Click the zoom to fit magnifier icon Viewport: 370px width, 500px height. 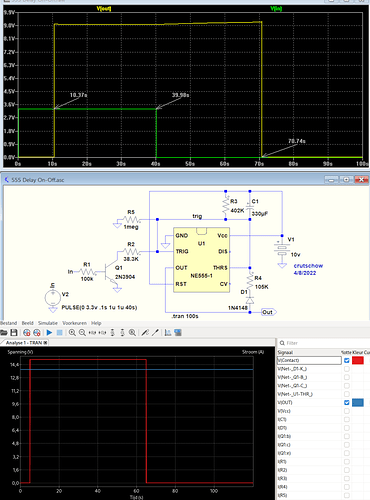132,332
